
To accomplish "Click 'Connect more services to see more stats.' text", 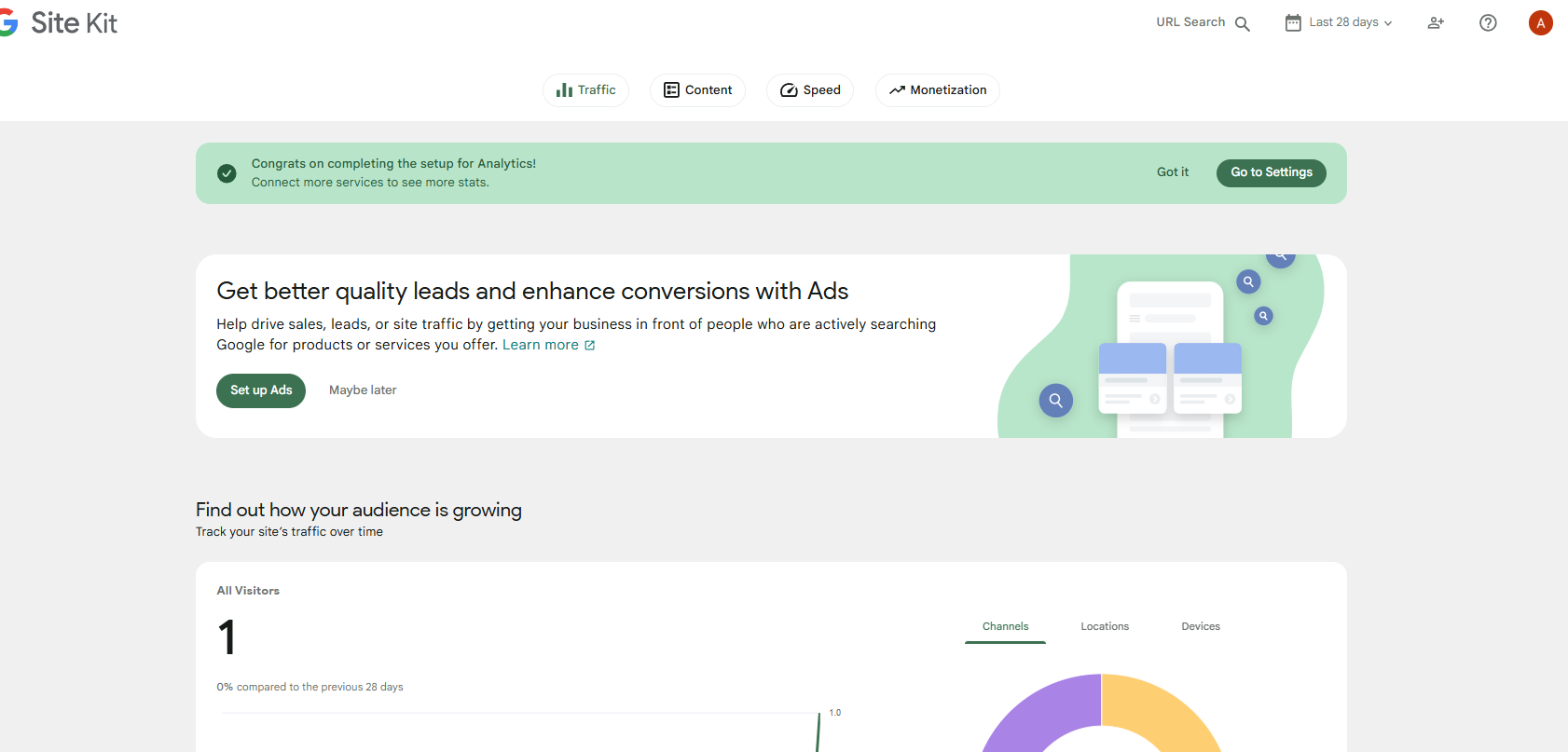I will [x=370, y=183].
